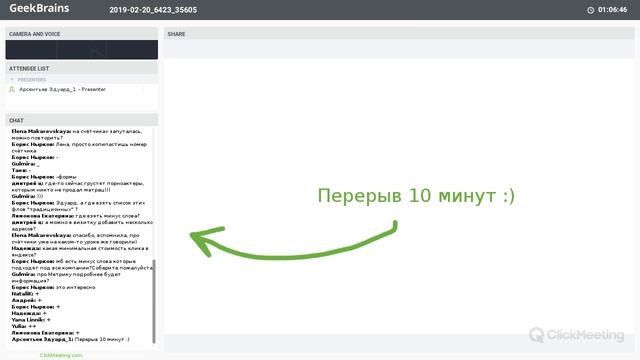Select Gulmira's message 'про Метрику подробнее'
The image size is (640, 360).
[66, 278]
